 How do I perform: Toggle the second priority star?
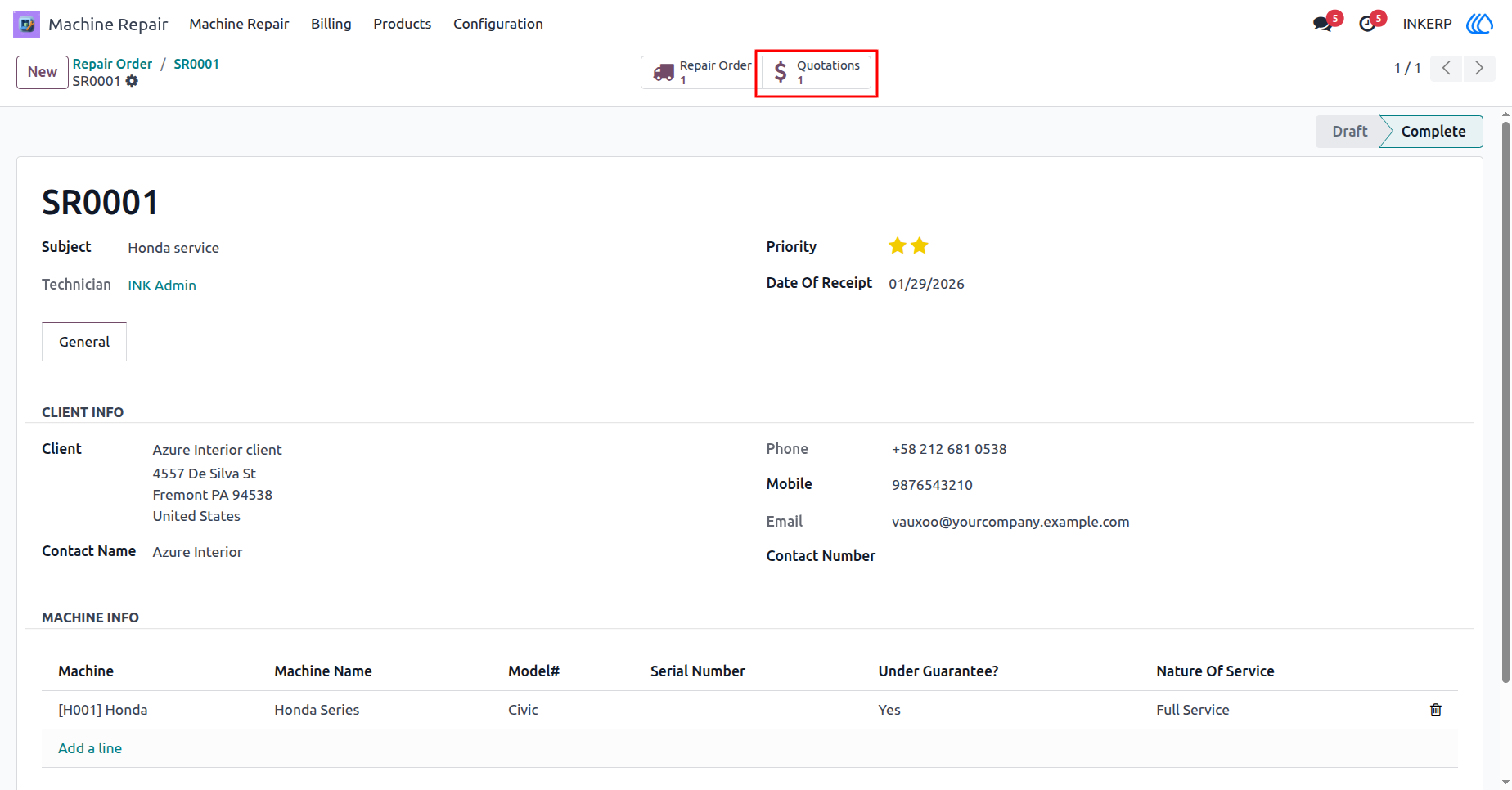pos(920,245)
